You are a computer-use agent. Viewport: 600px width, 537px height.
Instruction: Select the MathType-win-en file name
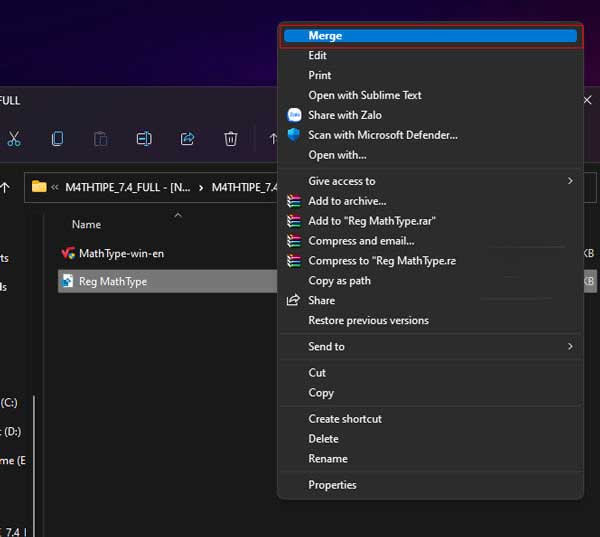121,253
